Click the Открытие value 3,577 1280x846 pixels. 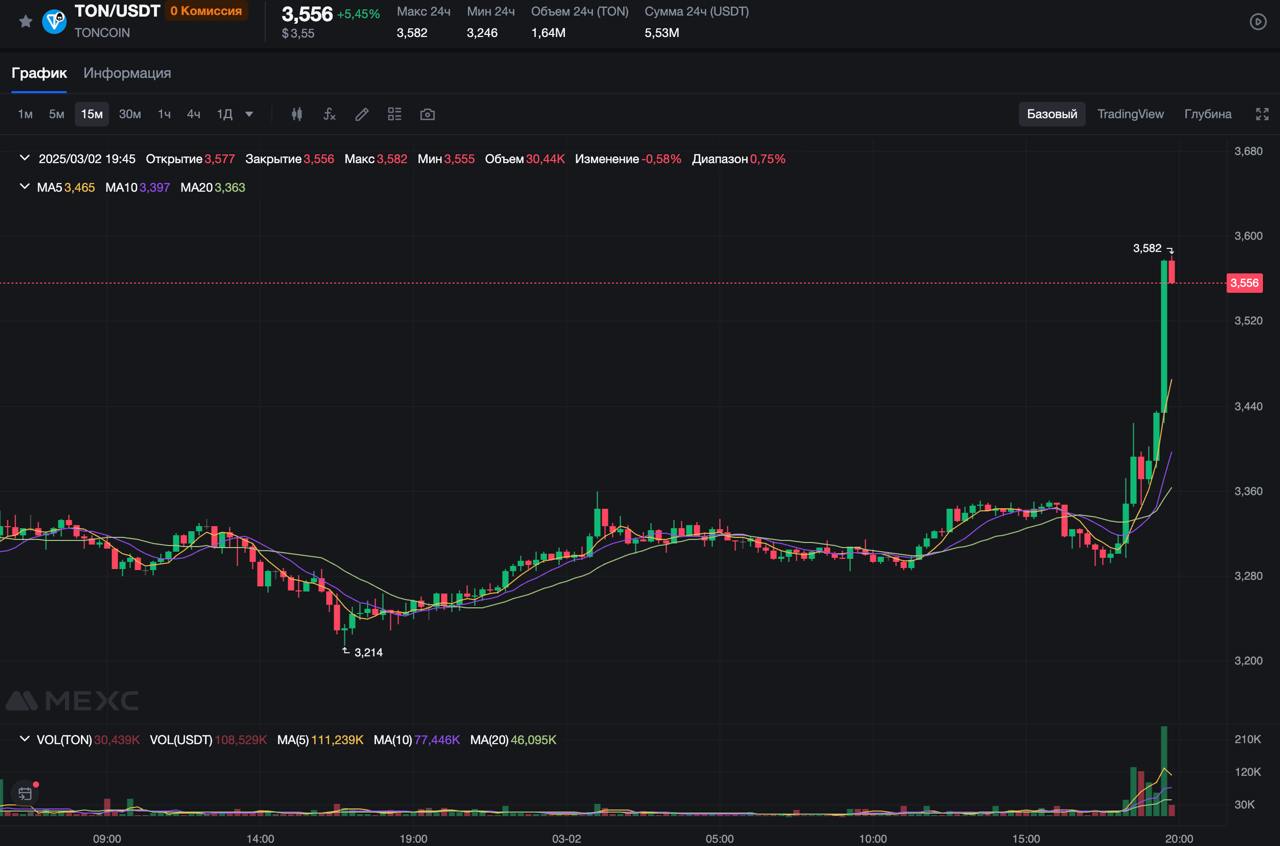219,159
